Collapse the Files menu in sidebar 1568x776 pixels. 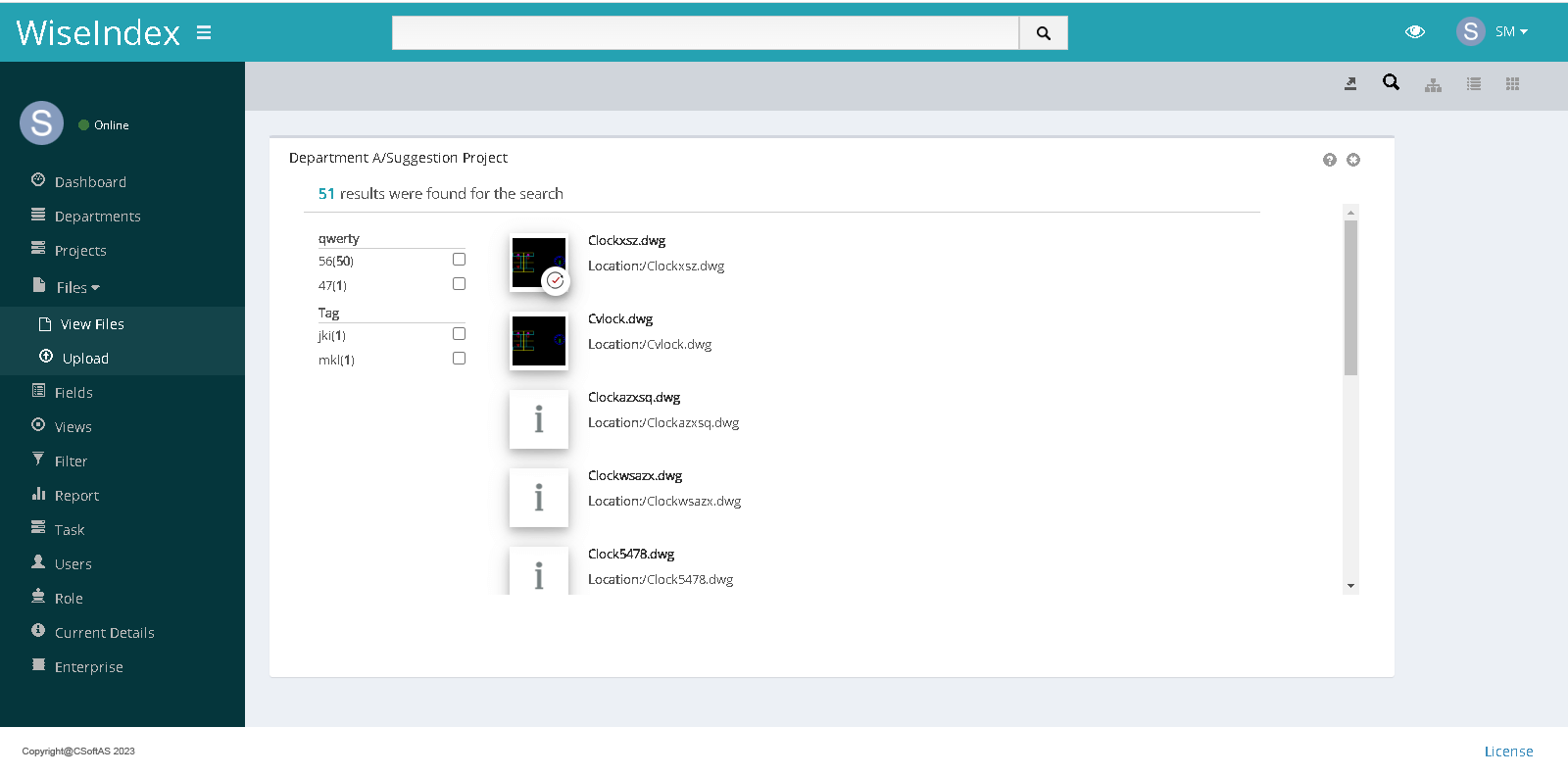[x=77, y=288]
